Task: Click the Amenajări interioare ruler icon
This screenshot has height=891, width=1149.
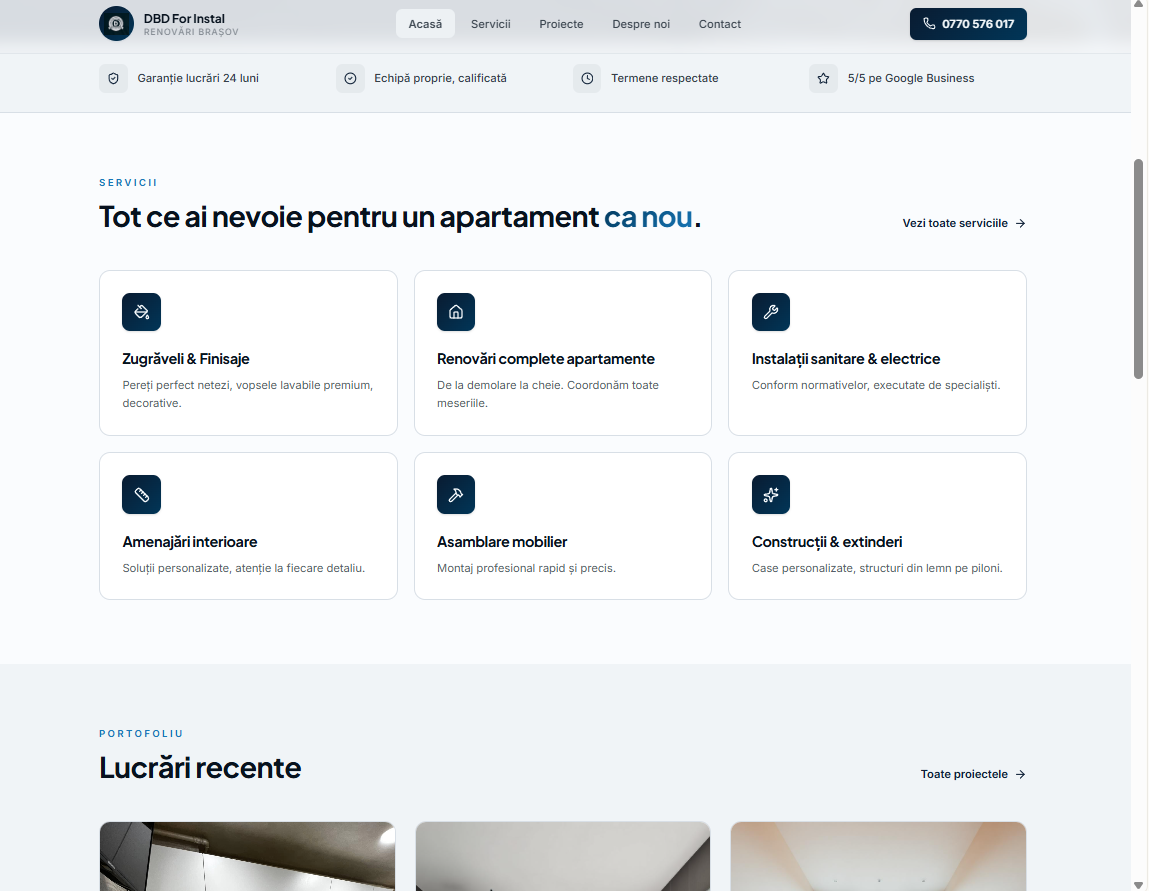Action: pyautogui.click(x=141, y=494)
